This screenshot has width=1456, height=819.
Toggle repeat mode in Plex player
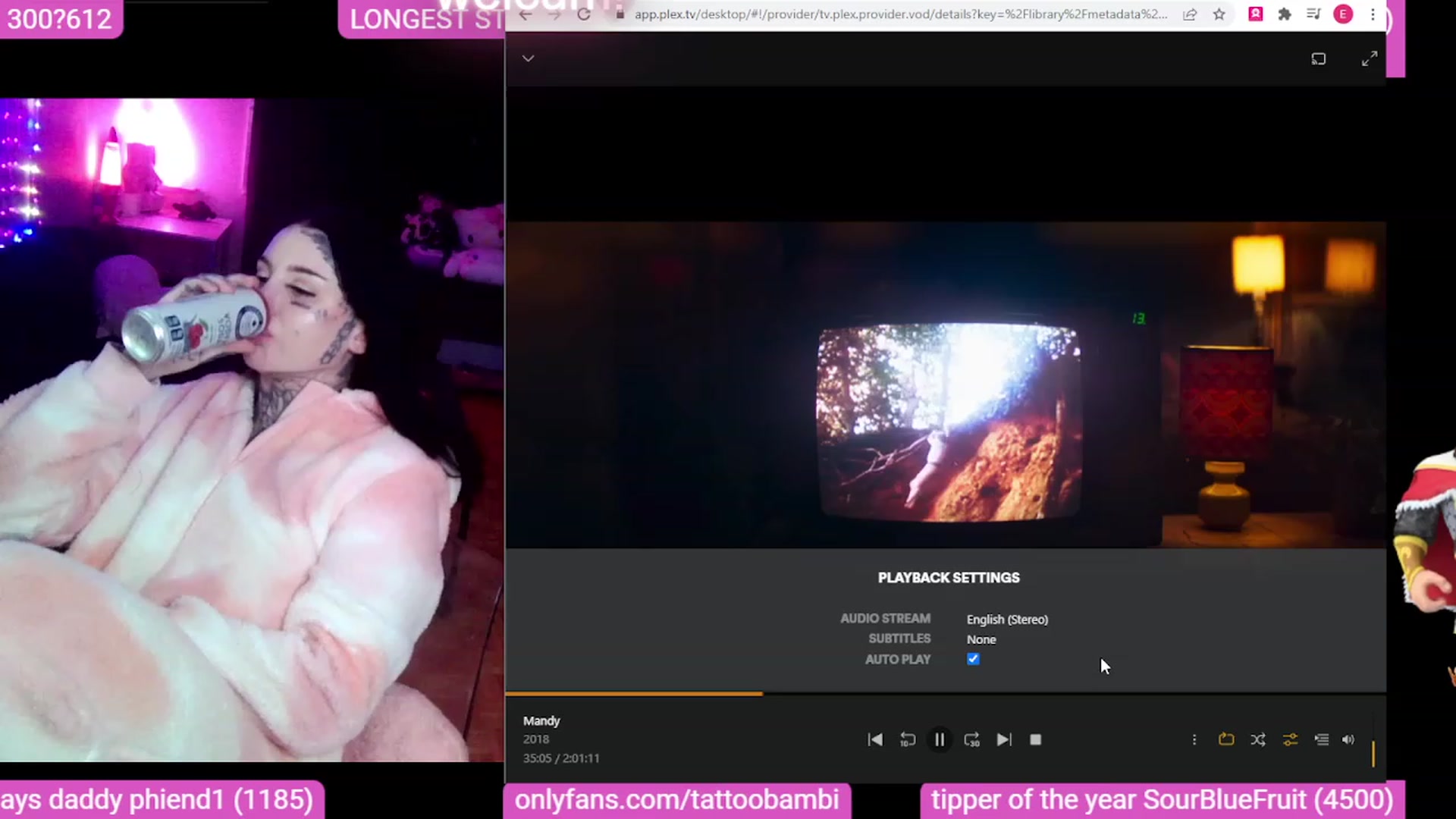pos(1225,739)
